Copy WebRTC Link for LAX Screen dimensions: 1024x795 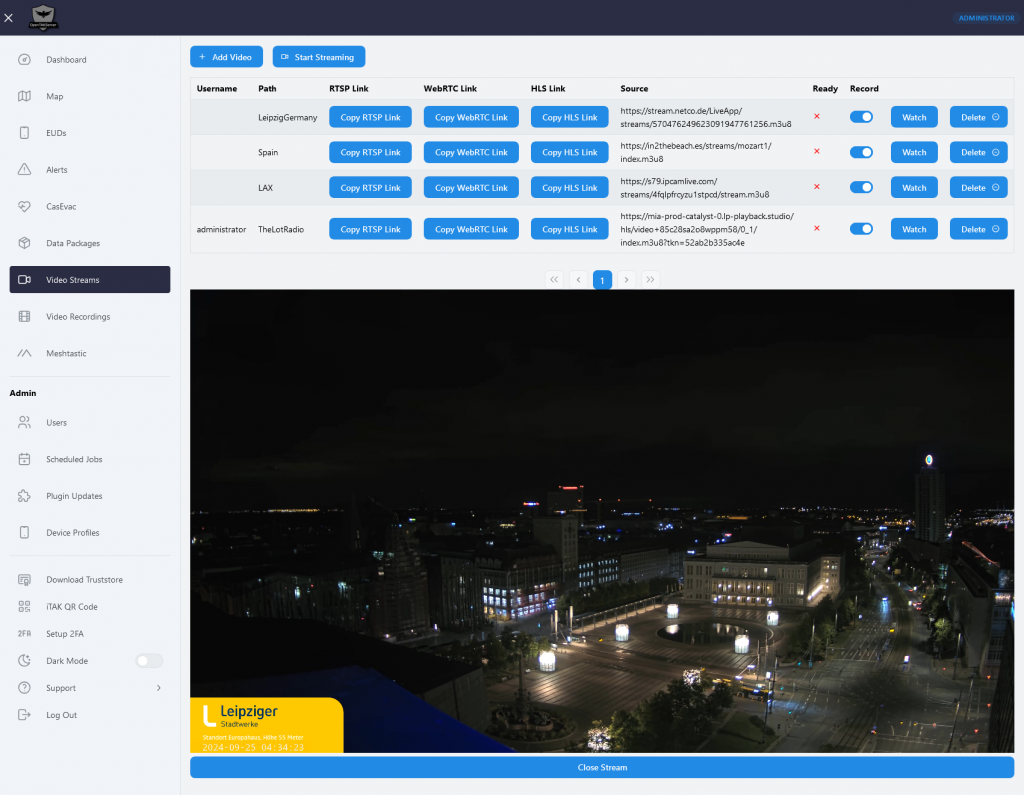[471, 187]
